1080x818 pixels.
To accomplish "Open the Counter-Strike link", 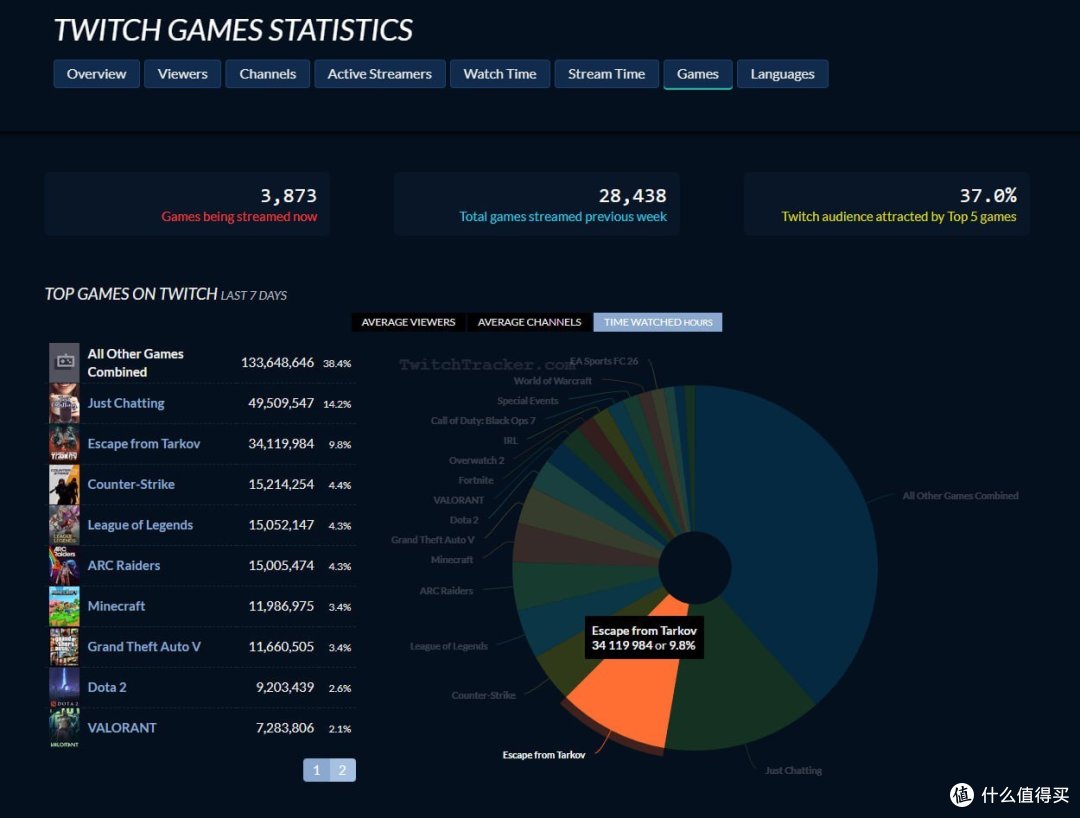I will [x=131, y=484].
